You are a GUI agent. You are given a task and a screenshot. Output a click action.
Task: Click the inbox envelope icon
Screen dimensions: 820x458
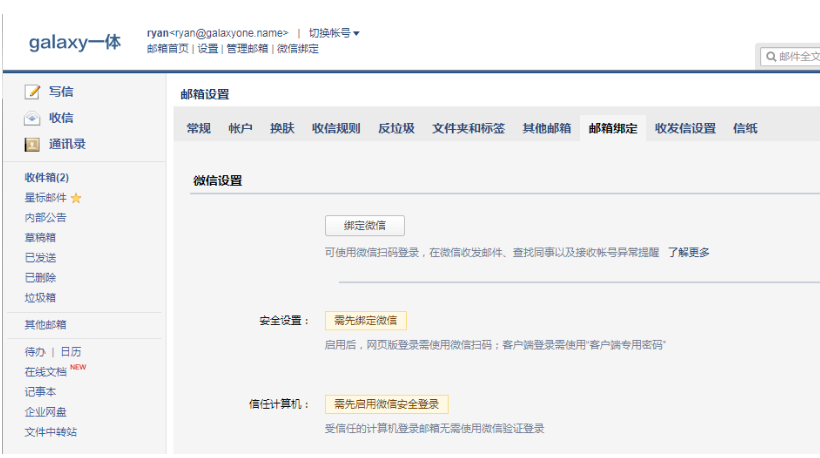coord(32,118)
